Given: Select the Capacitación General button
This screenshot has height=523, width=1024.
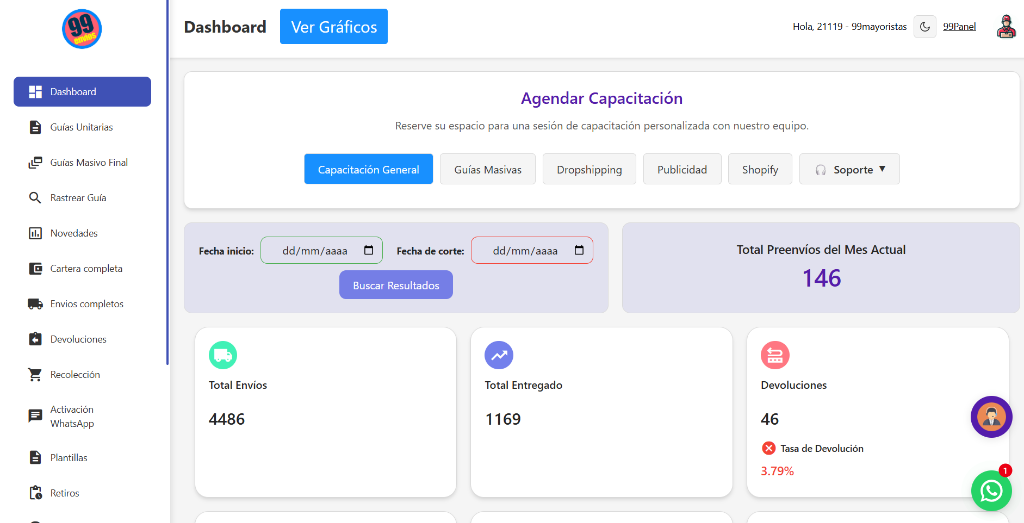Looking at the screenshot, I should [368, 170].
